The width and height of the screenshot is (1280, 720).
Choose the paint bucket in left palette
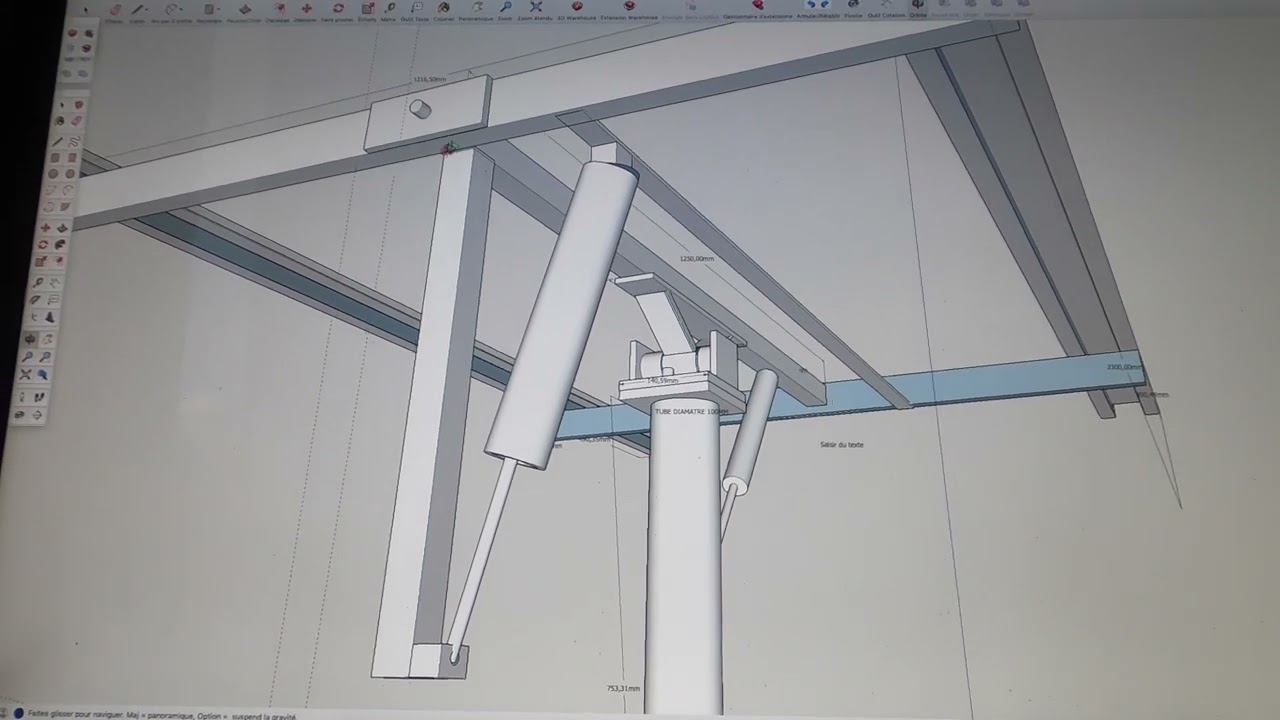pyautogui.click(x=60, y=121)
